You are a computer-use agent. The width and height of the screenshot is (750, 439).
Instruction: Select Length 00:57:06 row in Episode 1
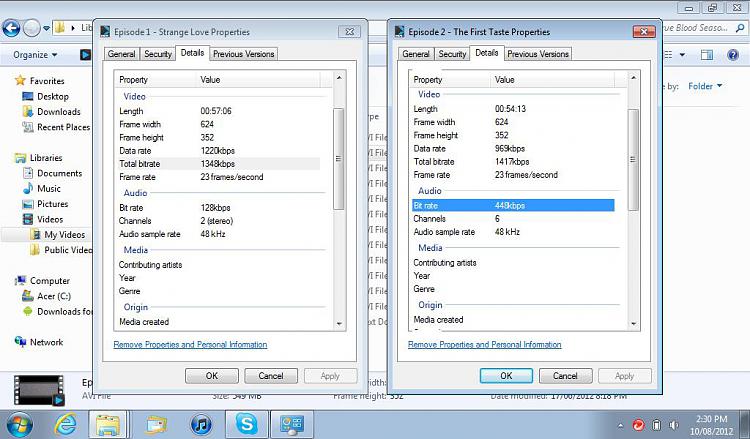(219, 111)
